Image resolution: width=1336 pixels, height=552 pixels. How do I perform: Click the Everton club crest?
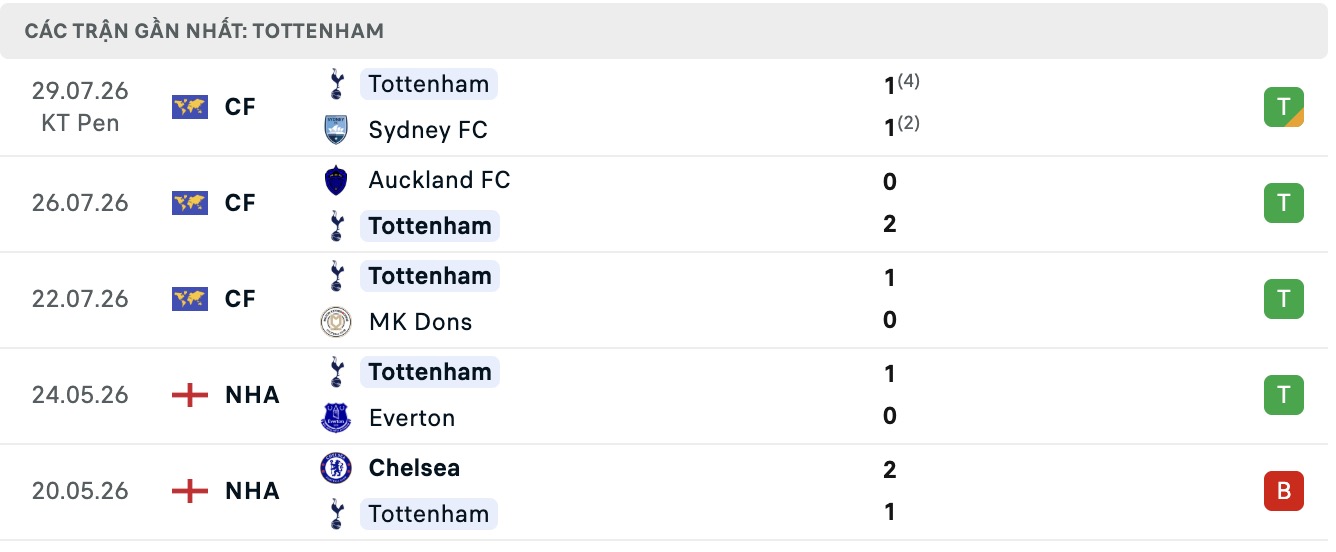coord(336,418)
